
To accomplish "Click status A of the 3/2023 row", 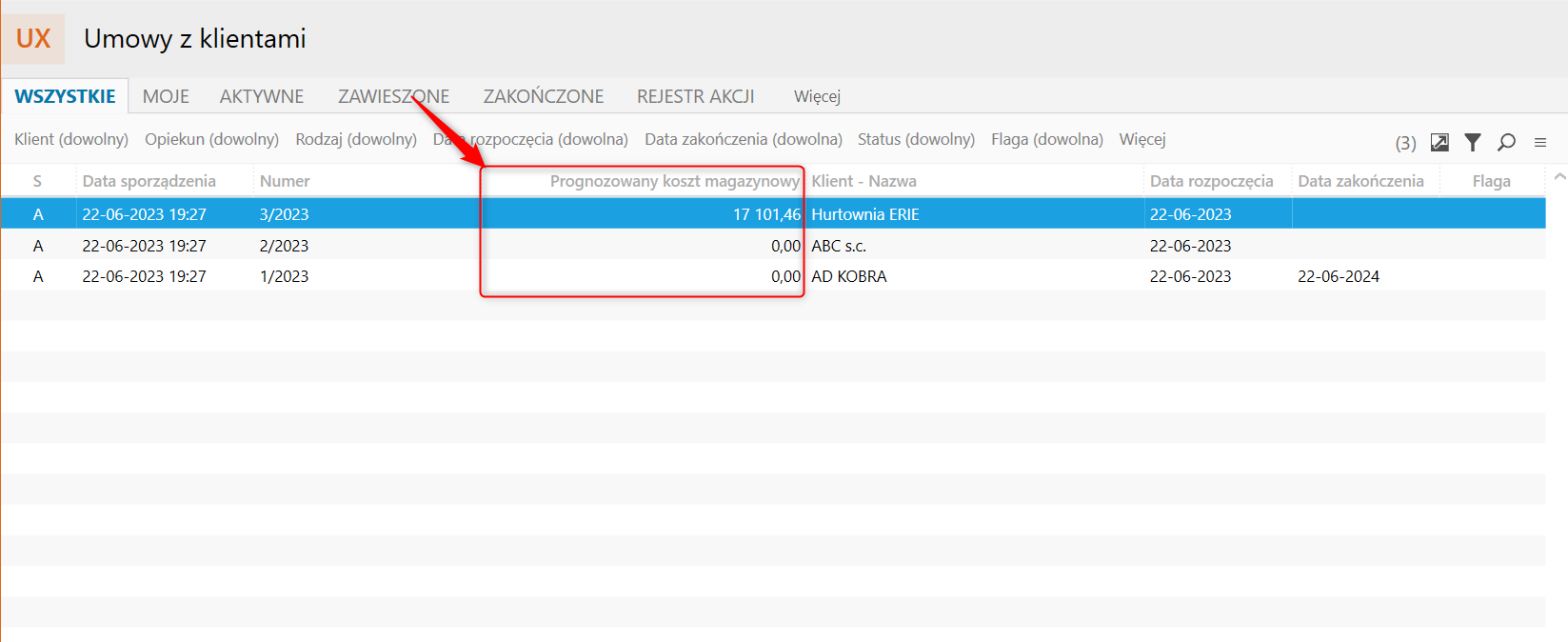I will [38, 214].
